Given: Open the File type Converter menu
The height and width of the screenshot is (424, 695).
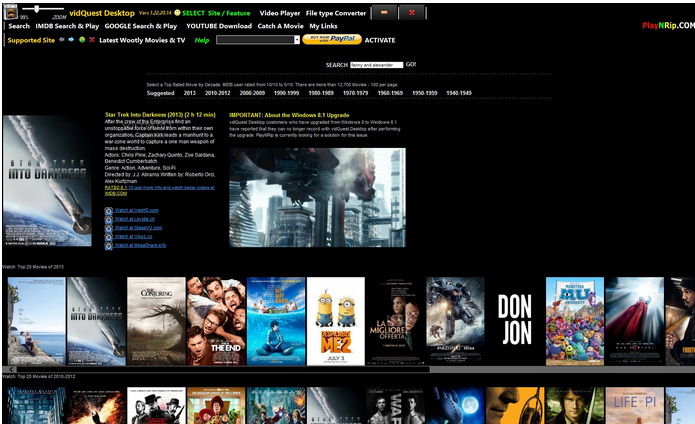Looking at the screenshot, I should pyautogui.click(x=336, y=13).
